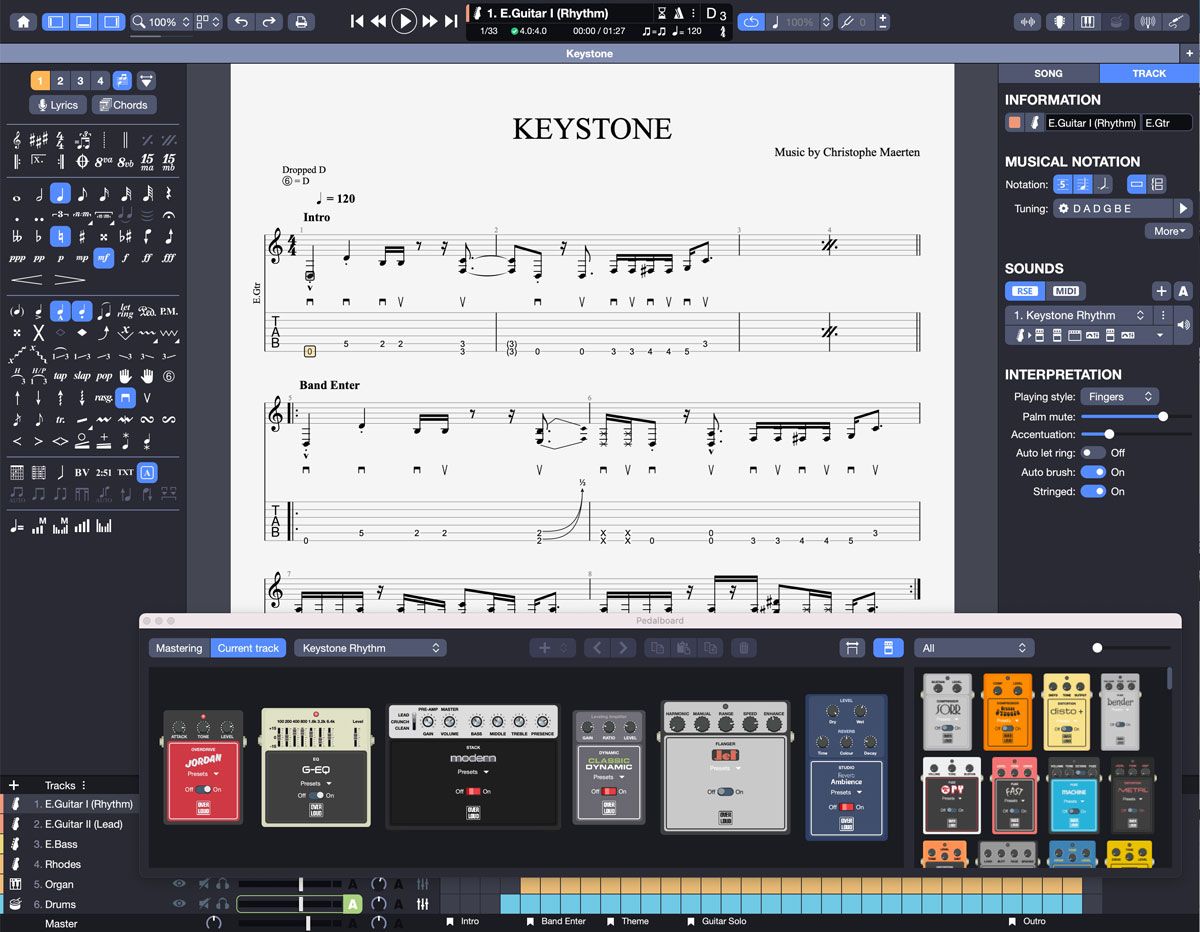
Task: Open the Lyrics editor
Action: 57,105
